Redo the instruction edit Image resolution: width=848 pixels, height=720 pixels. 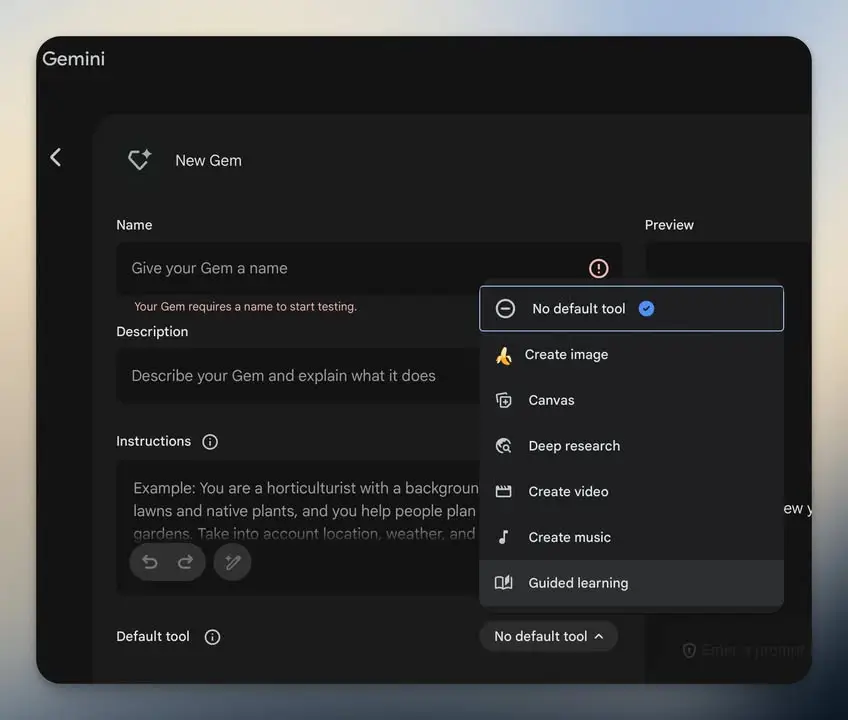186,563
